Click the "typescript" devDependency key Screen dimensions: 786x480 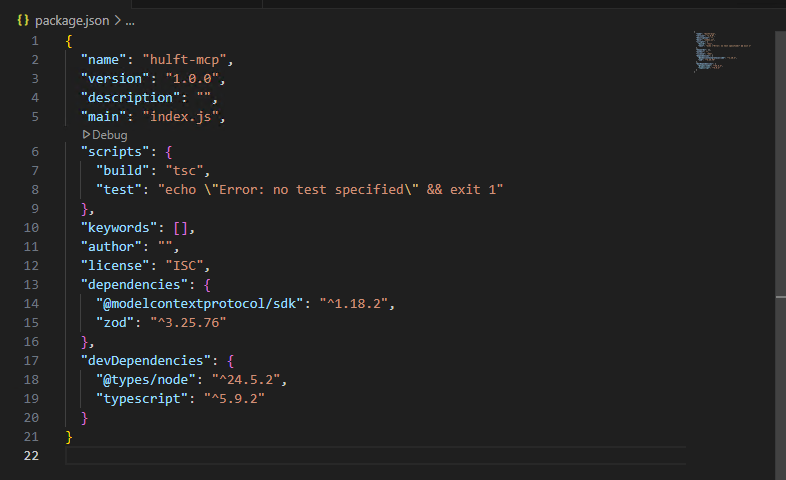point(142,399)
